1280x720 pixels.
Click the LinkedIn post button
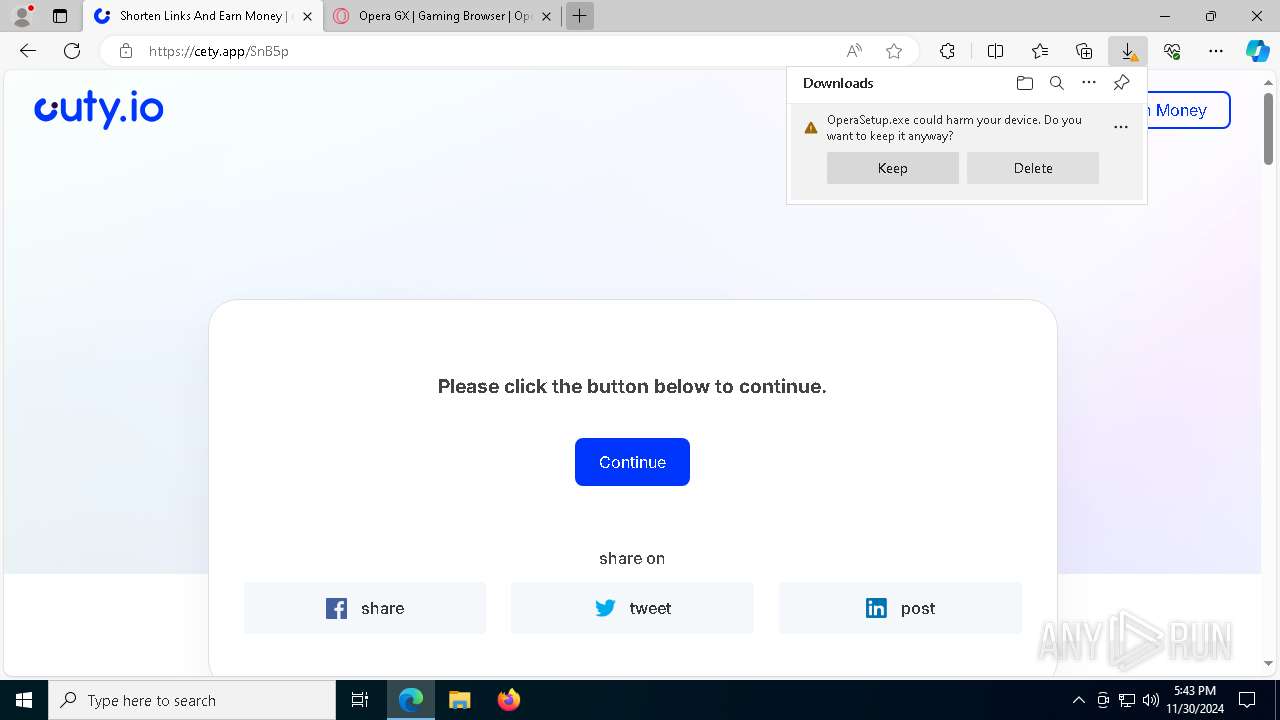900,608
